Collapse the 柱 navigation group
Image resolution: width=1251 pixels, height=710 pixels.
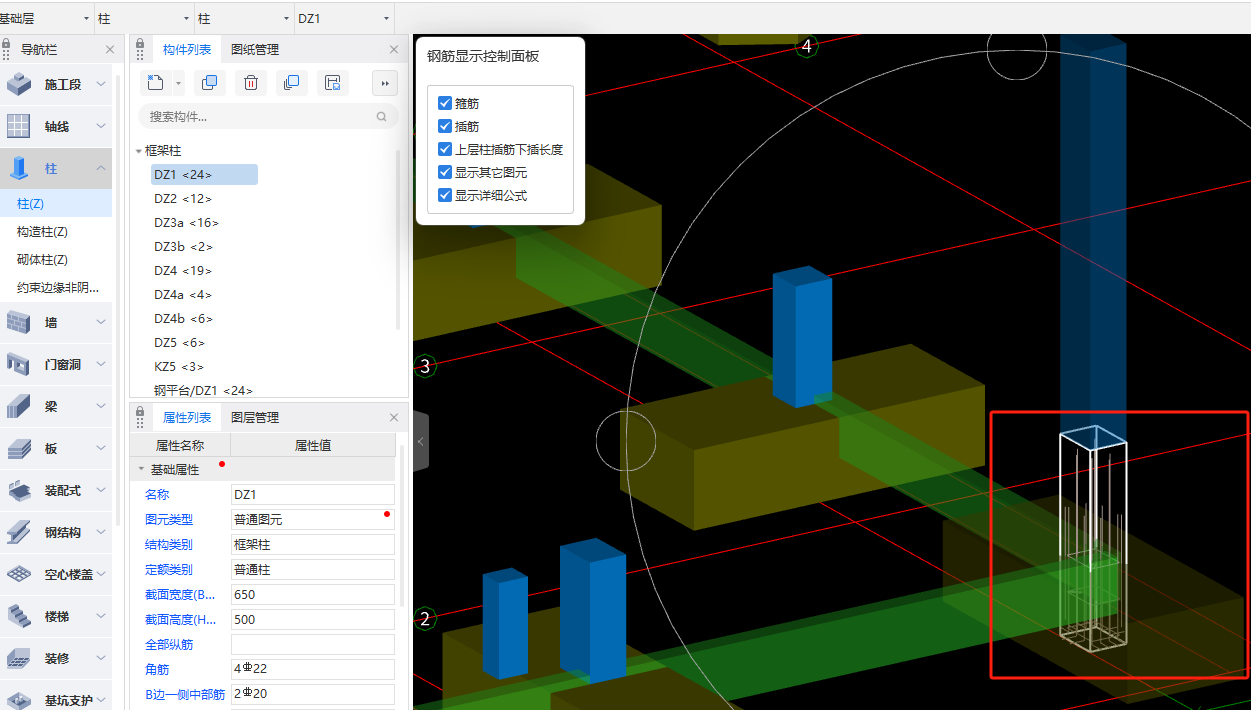101,169
